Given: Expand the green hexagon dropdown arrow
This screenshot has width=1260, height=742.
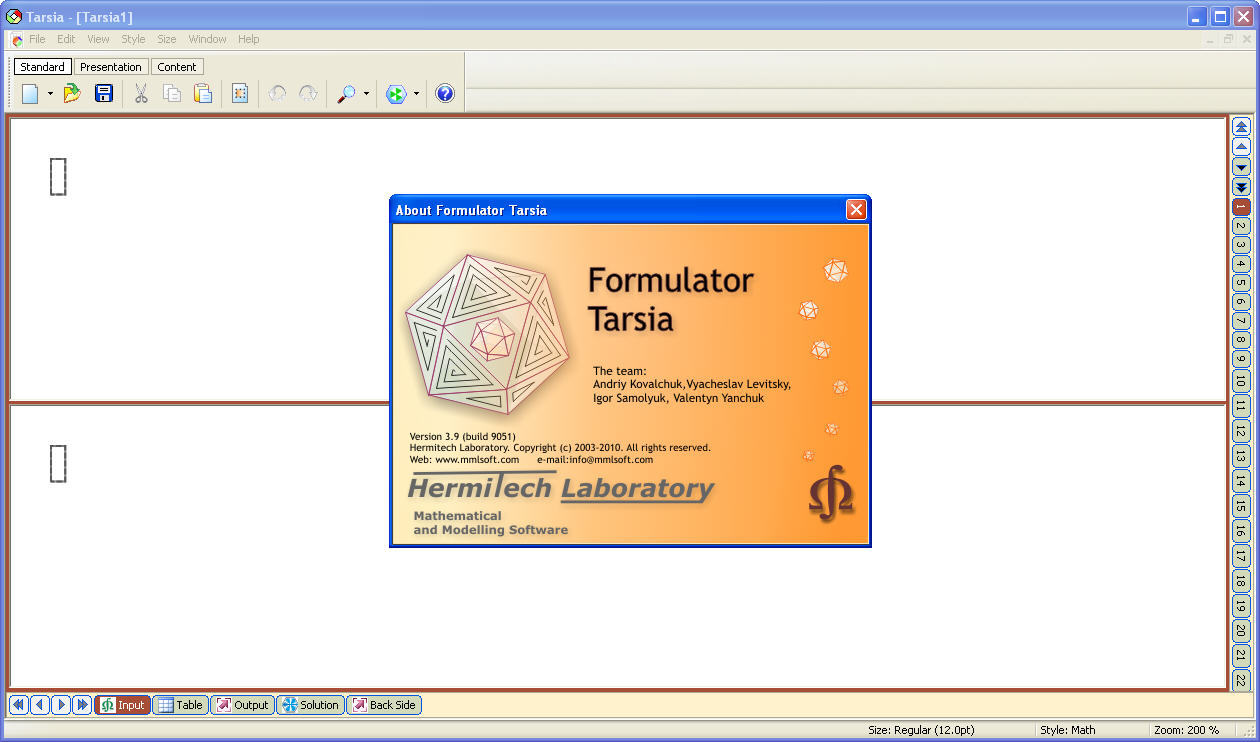Looking at the screenshot, I should (x=416, y=94).
